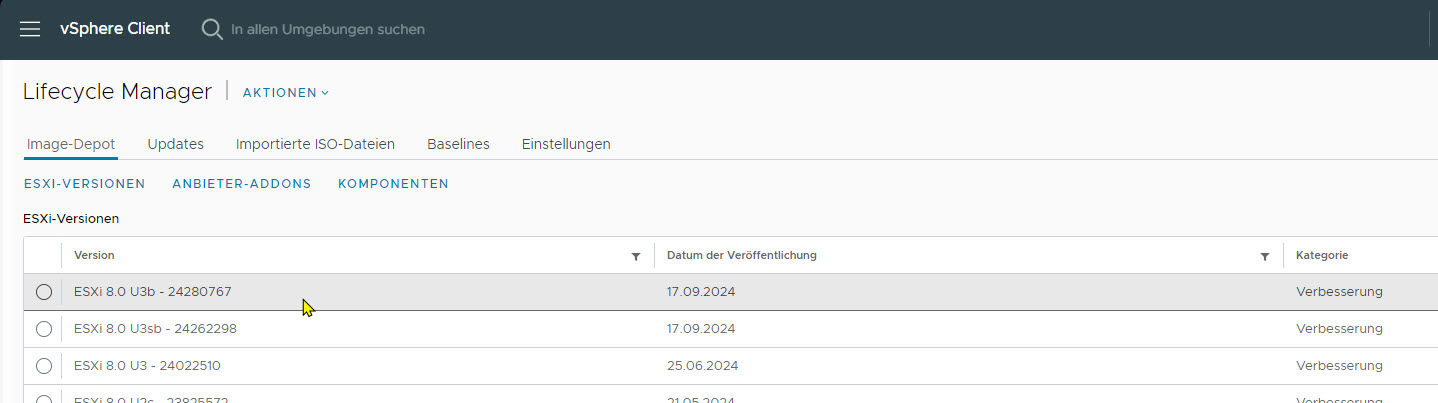Viewport: 1438px width, 403px height.
Task: Sort by the Version column header
Action: pos(94,256)
